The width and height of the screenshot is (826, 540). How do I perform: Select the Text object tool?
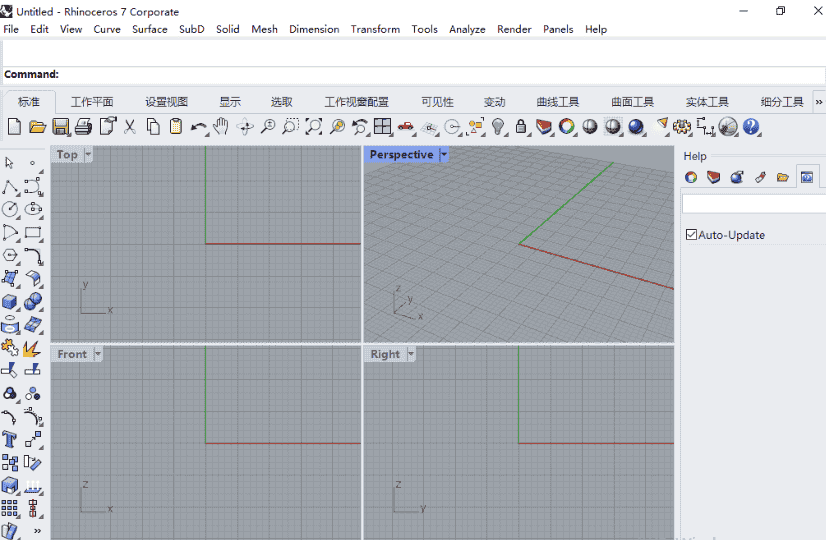(x=10, y=439)
